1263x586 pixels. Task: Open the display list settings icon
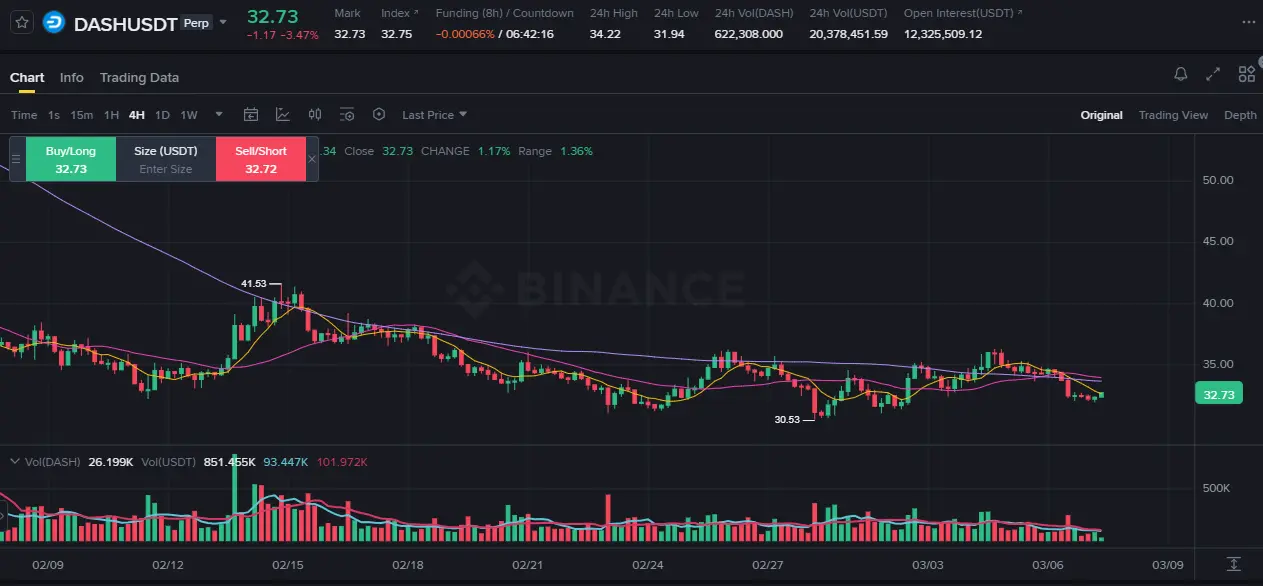pos(347,115)
